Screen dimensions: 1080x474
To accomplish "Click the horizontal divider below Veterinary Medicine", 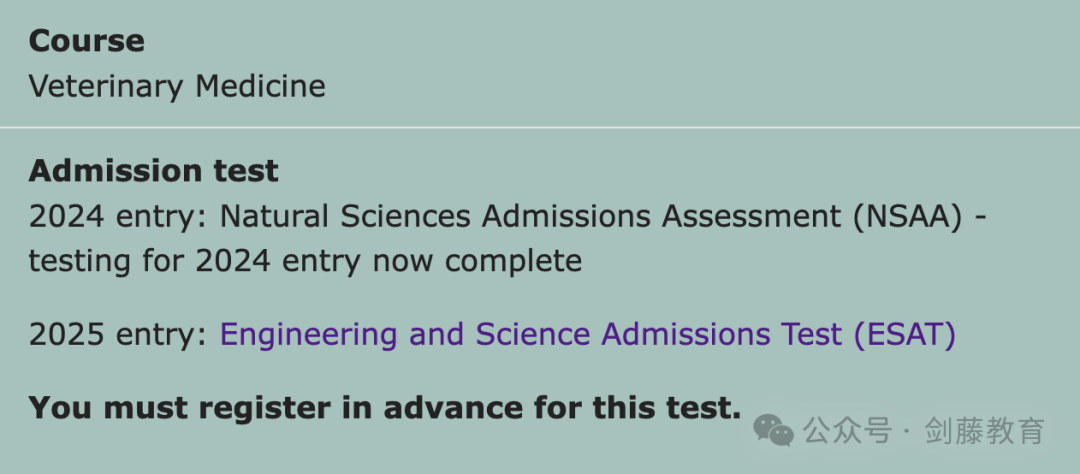I will pos(540,127).
